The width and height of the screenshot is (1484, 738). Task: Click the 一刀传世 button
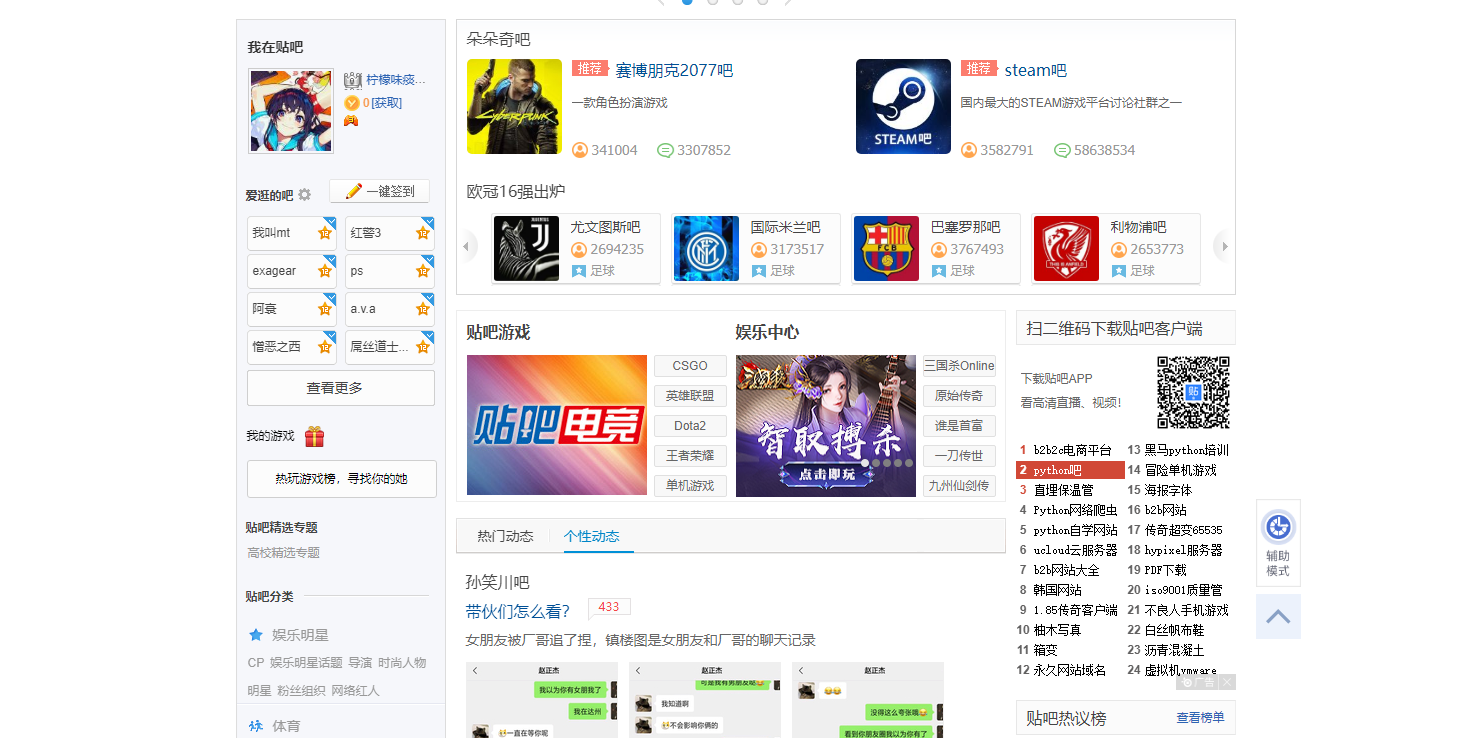959,456
